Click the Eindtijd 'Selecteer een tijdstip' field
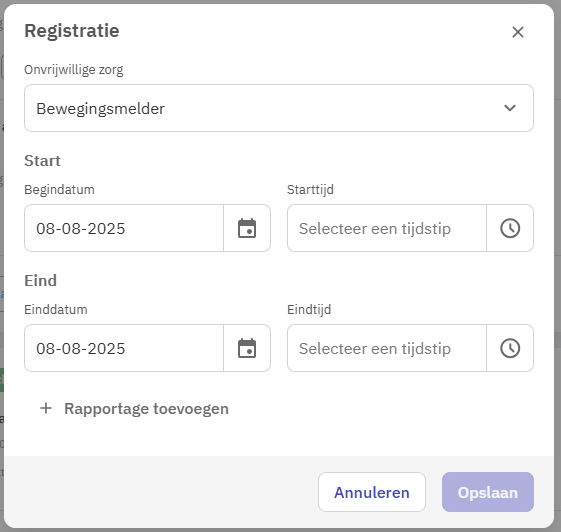 [x=387, y=348]
